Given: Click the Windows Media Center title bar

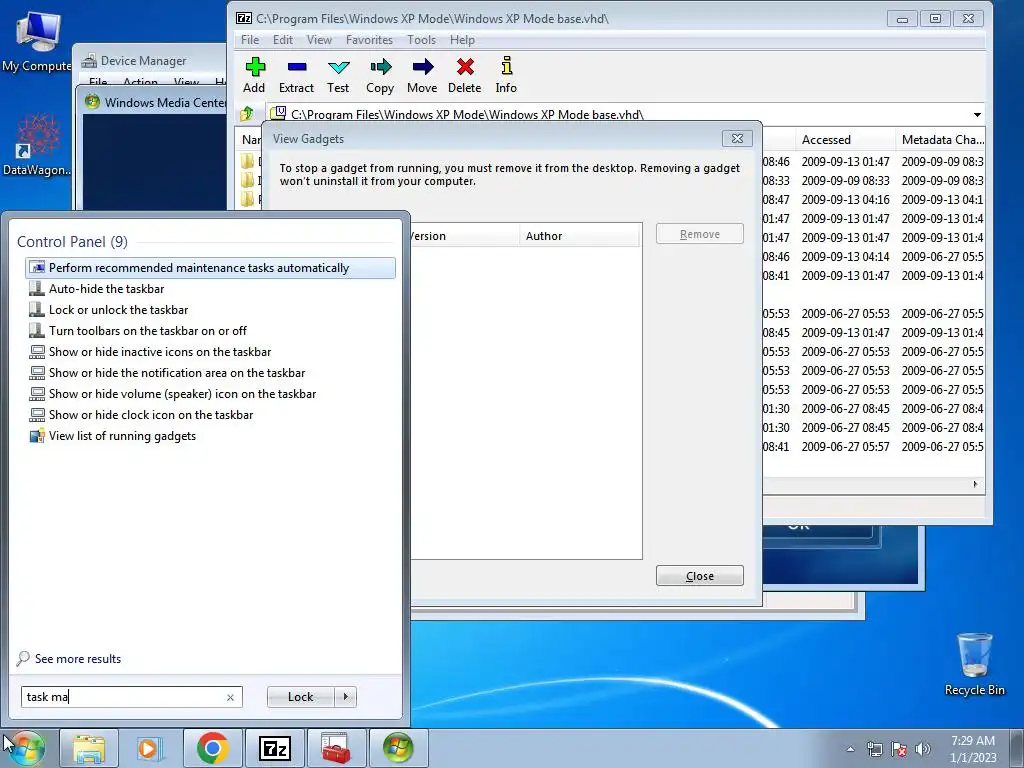Looking at the screenshot, I should pos(155,102).
